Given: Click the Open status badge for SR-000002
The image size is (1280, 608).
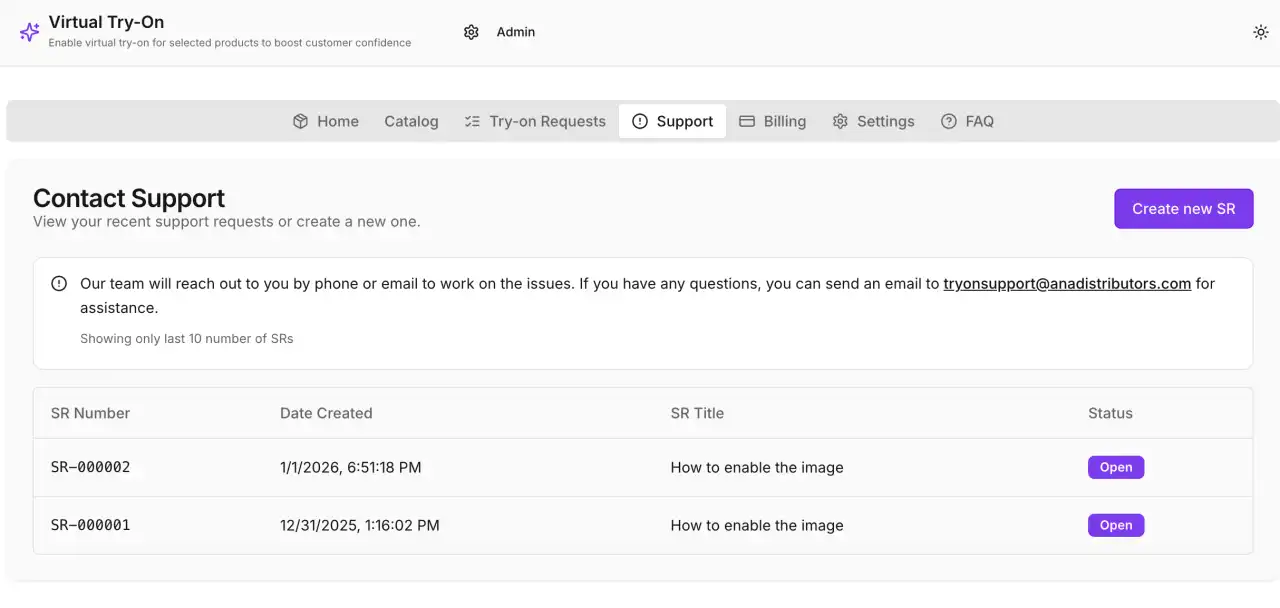Looking at the screenshot, I should pos(1115,467).
